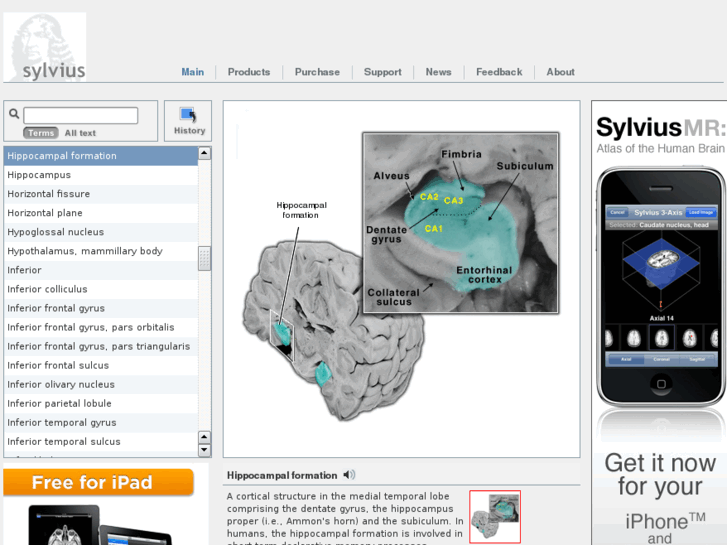Viewport: 727px width, 545px height.
Task: Select Hypothalamus, mammillary body entry
Action: pyautogui.click(x=101, y=251)
